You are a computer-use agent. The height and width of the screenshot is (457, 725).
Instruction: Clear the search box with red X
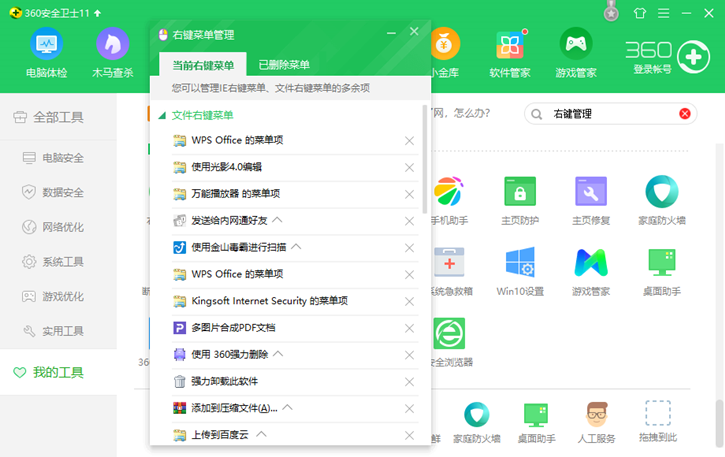coord(685,114)
